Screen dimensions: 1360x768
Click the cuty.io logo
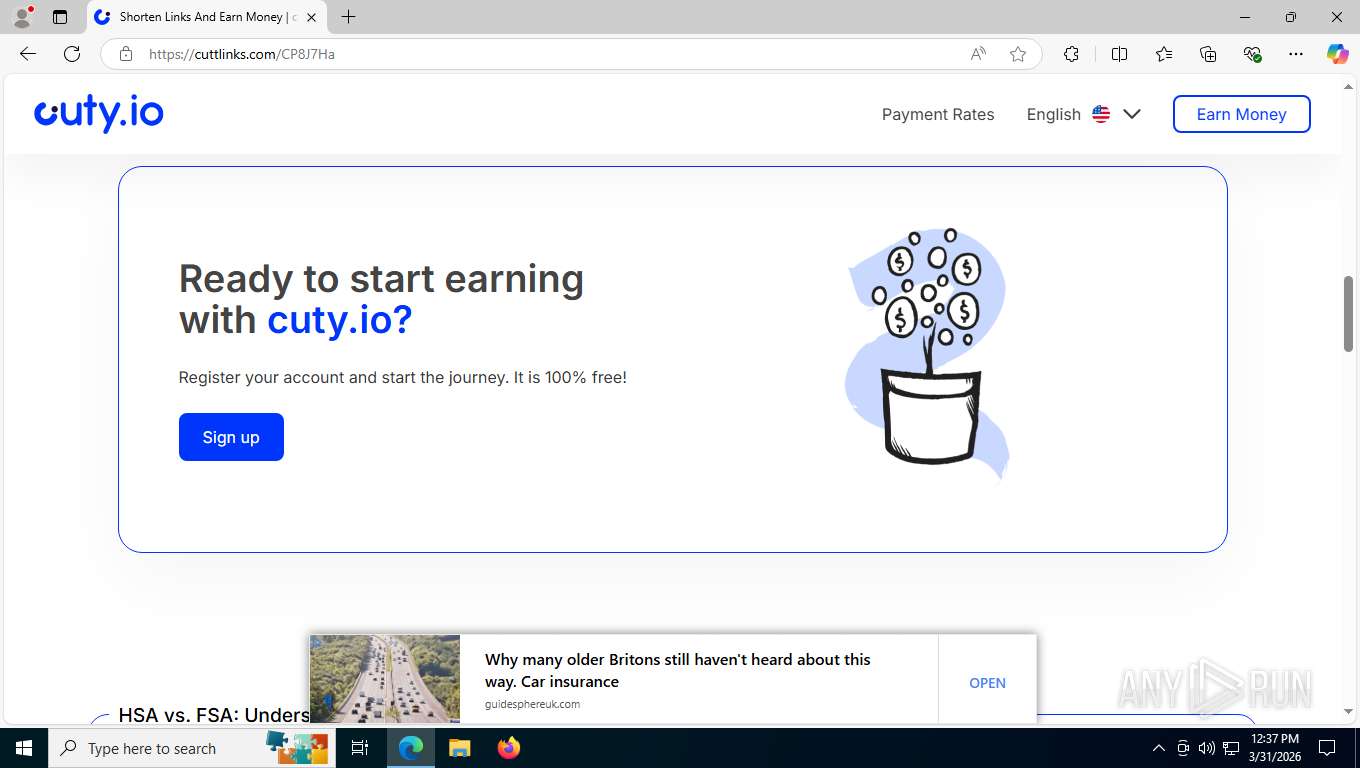tap(99, 113)
